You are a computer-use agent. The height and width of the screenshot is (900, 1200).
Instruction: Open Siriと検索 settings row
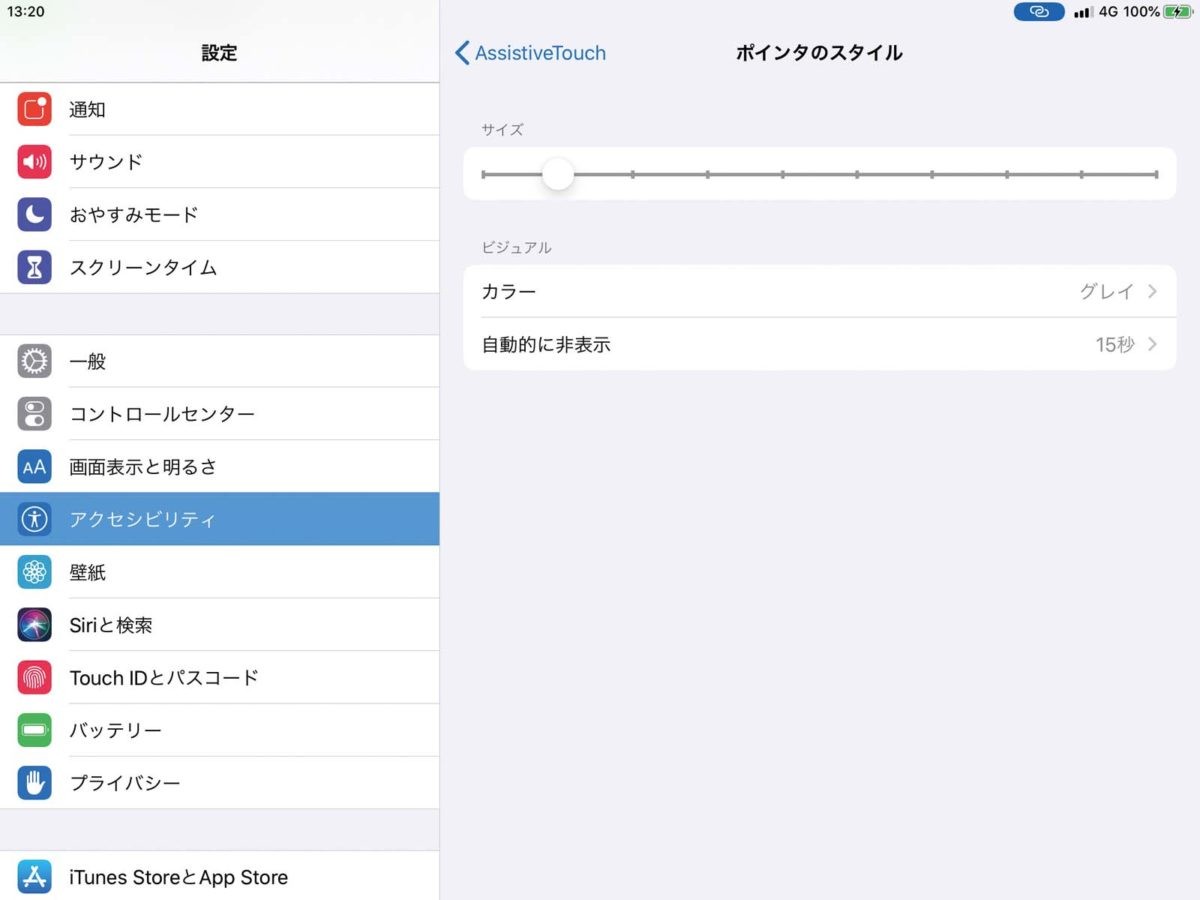220,625
